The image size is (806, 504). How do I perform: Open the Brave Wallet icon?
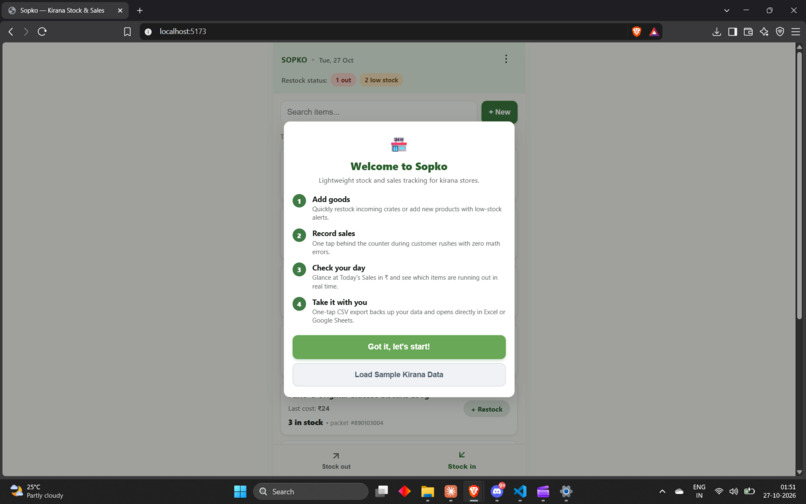pos(748,31)
